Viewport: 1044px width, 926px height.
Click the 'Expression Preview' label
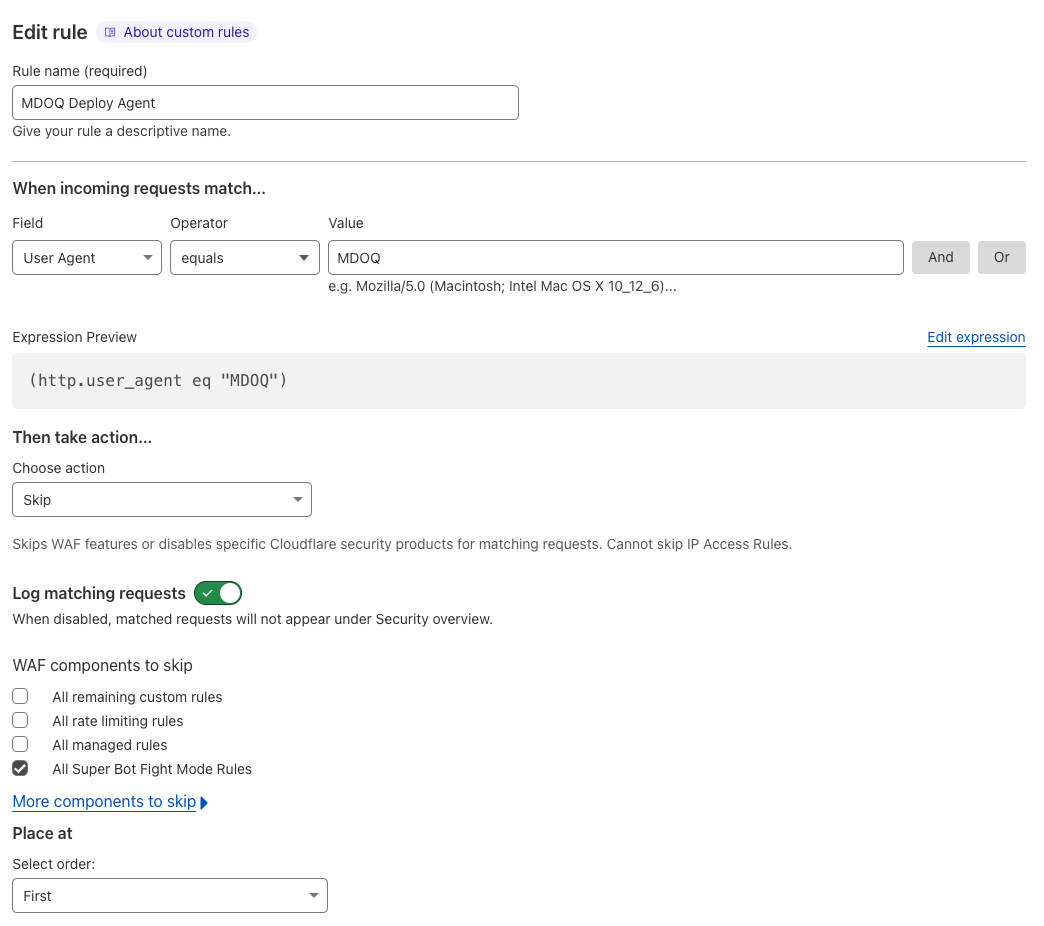pyautogui.click(x=75, y=337)
